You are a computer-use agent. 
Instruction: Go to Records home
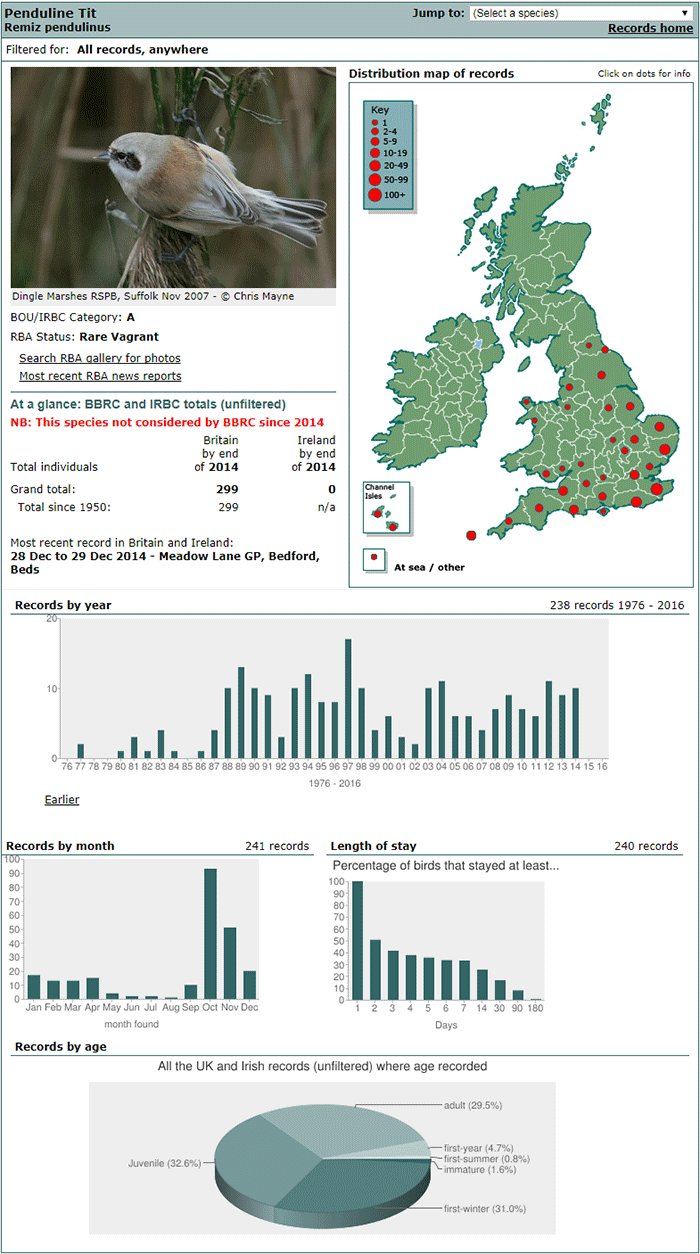(650, 28)
